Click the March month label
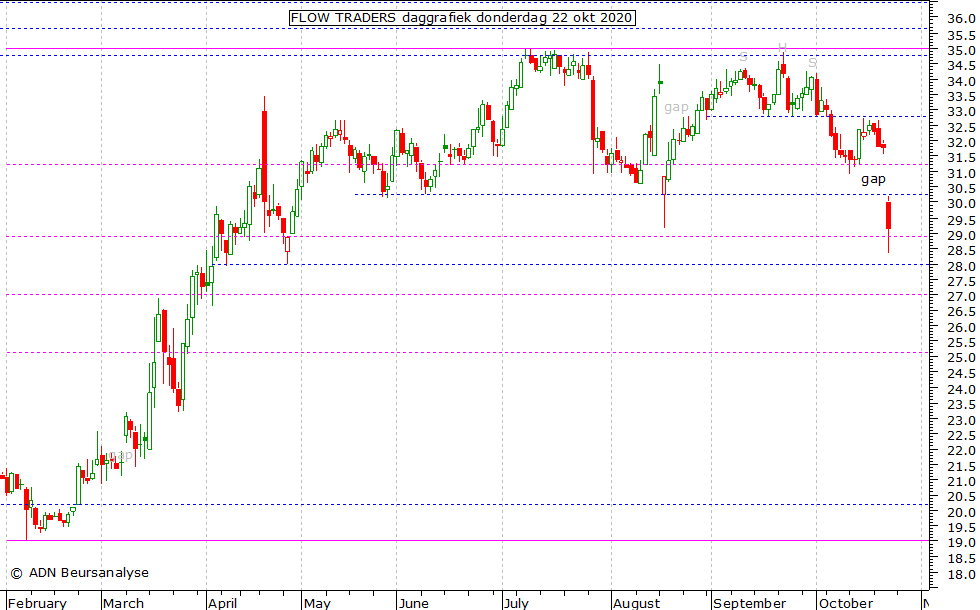Viewport: 980px width, 610px height. [x=123, y=603]
